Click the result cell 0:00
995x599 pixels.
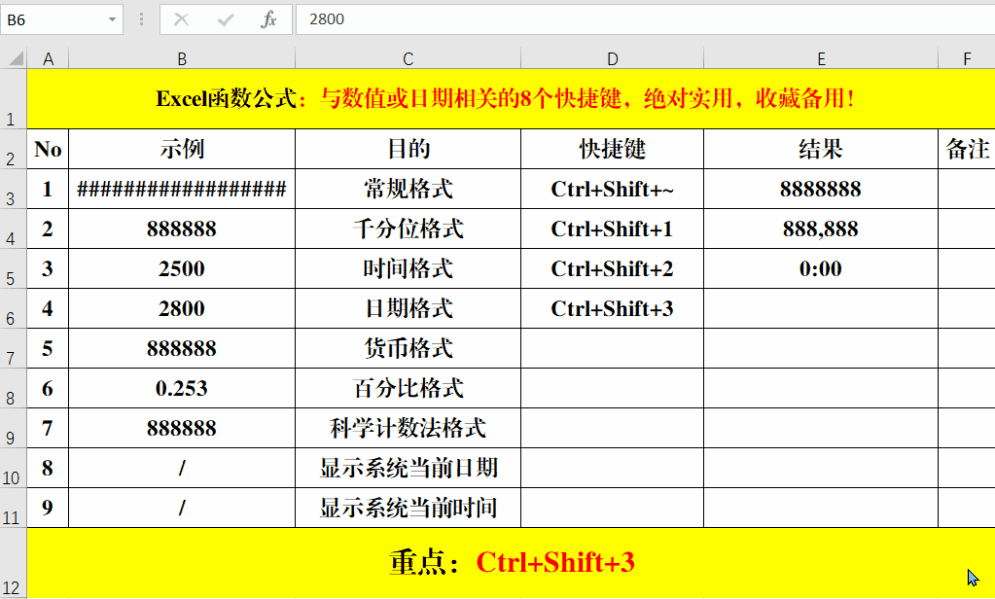[820, 268]
